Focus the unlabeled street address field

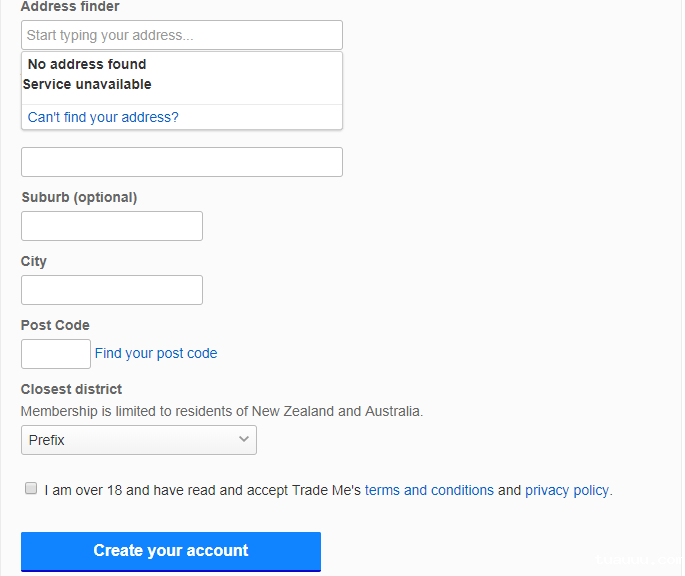tap(181, 162)
